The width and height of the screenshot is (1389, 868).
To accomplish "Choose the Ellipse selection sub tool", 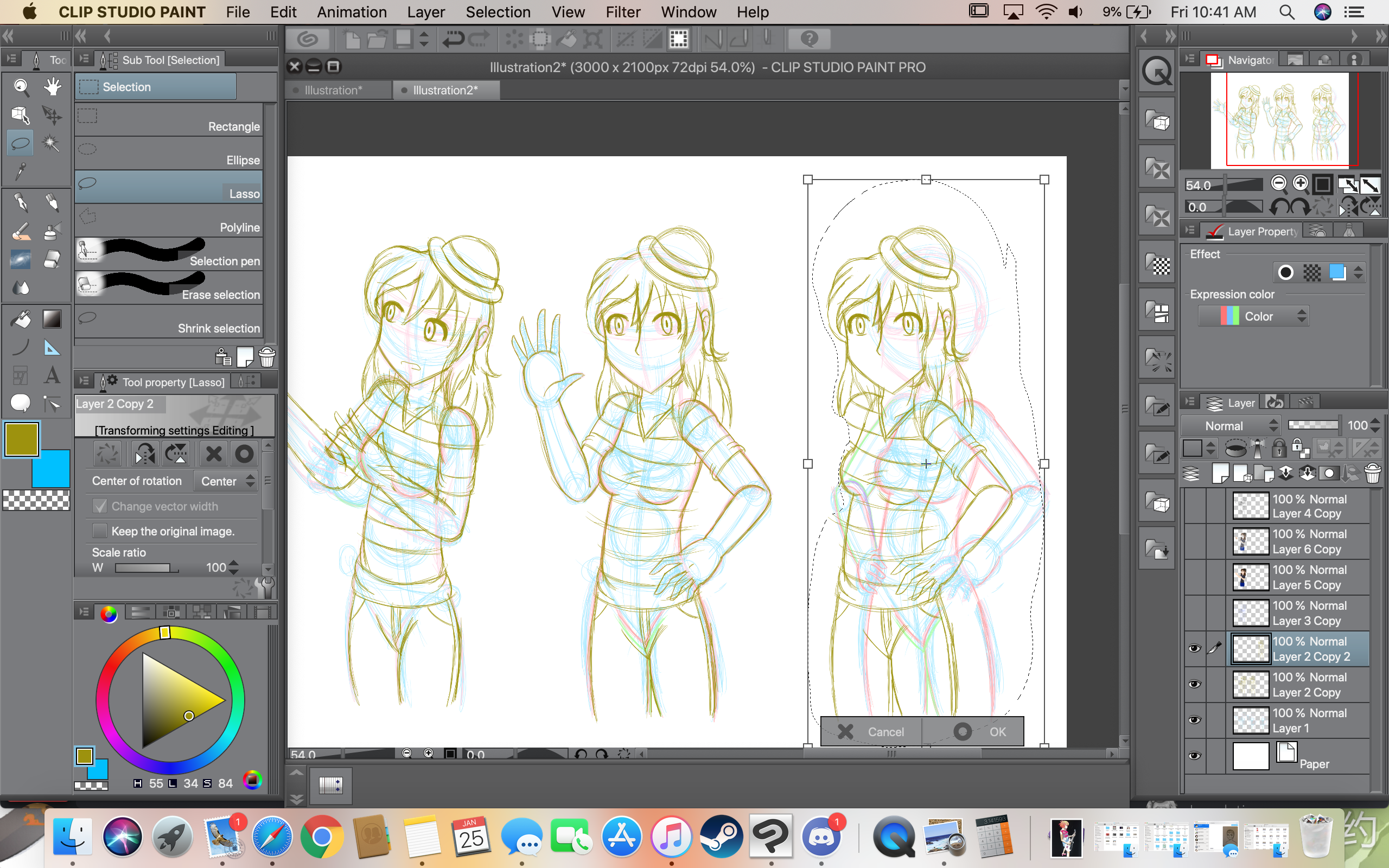I will [x=169, y=152].
